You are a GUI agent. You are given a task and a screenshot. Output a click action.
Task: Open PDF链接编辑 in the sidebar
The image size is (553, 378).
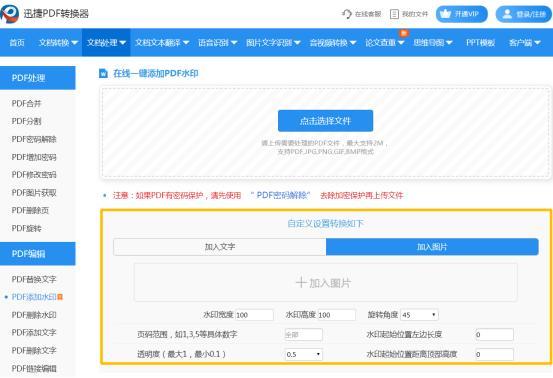point(34,368)
